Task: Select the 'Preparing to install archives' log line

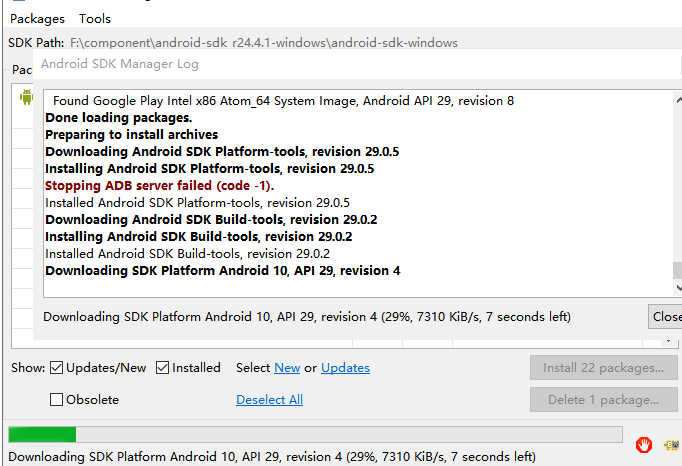Action: pos(131,135)
